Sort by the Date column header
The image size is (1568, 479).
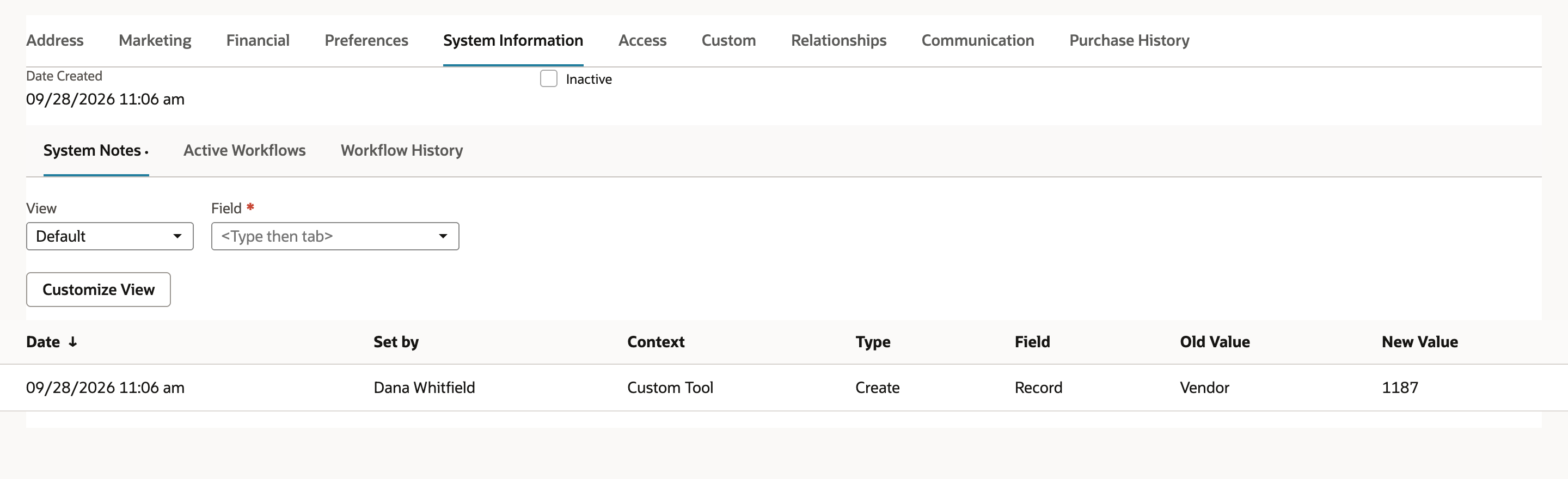pyautogui.click(x=42, y=342)
